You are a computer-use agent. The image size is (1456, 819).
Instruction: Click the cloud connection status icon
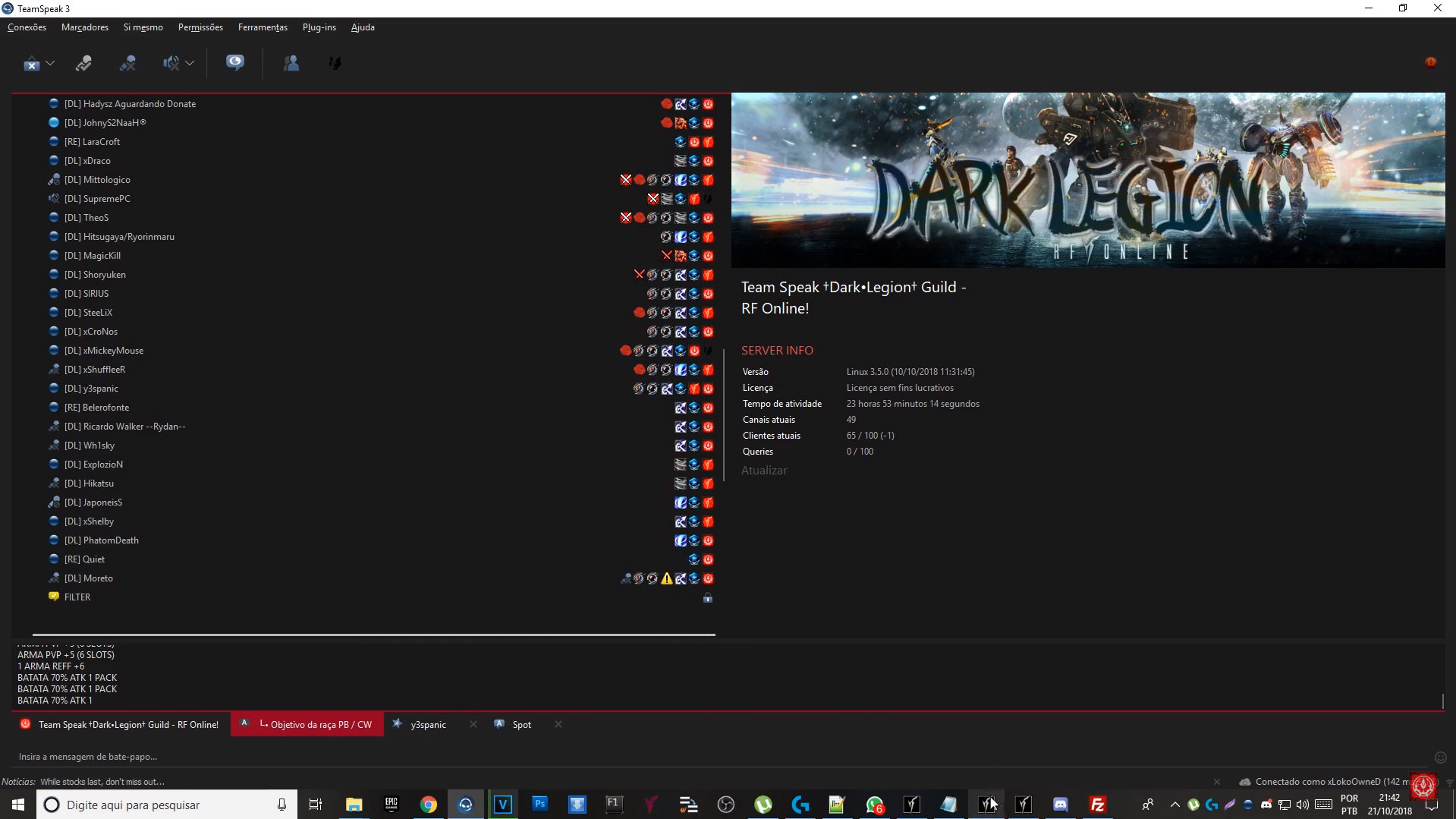click(x=1244, y=782)
